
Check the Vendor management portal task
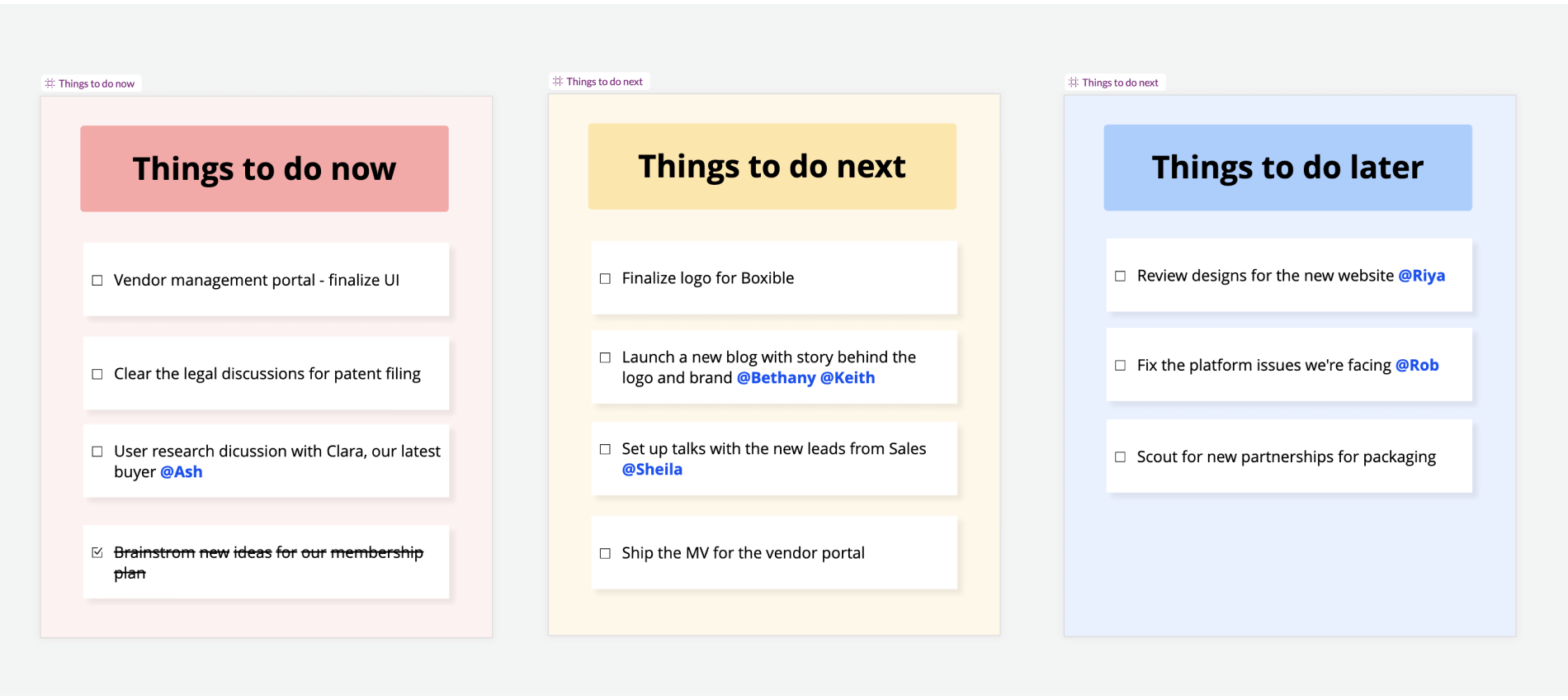point(97,281)
